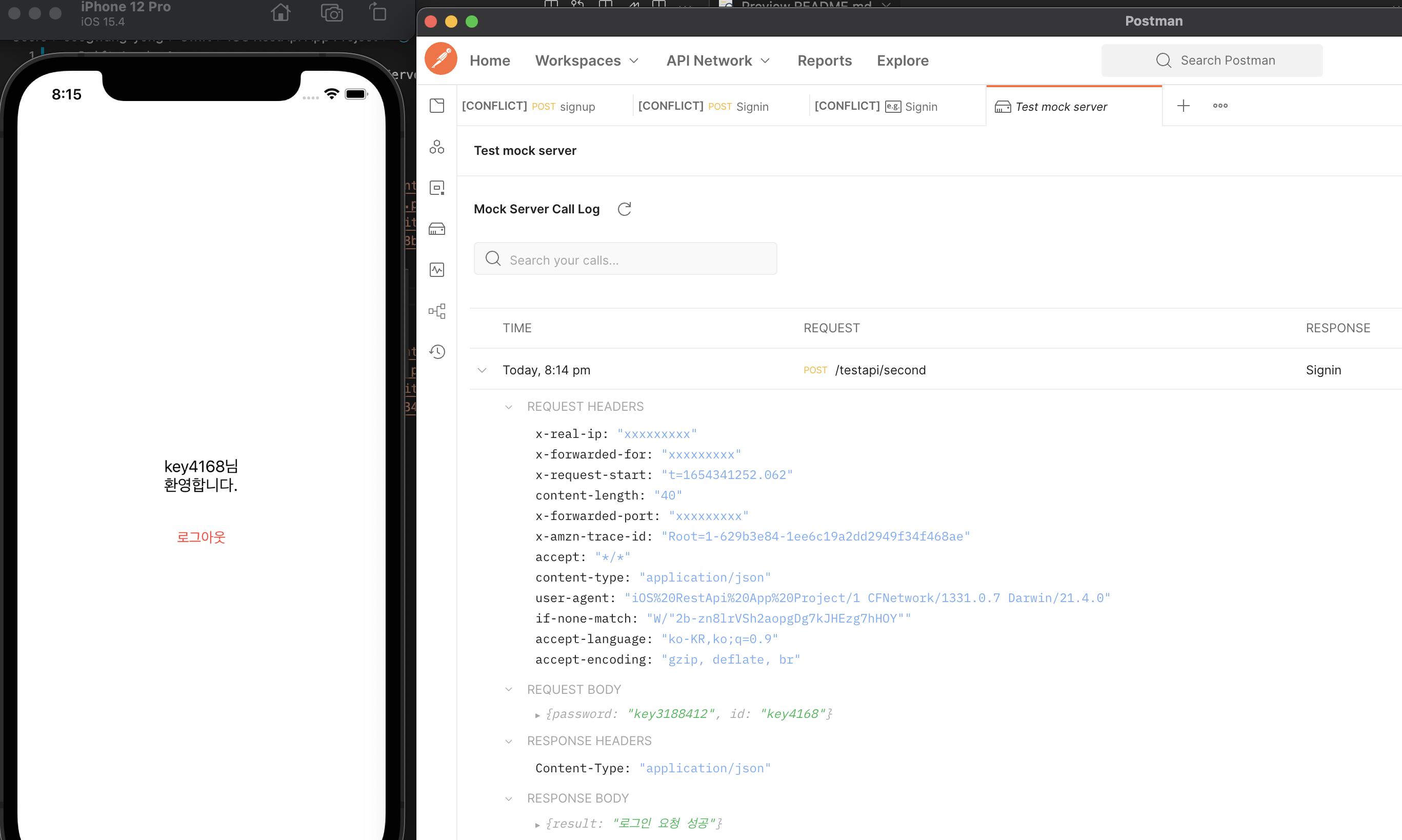Open the Explore page link
This screenshot has width=1402, height=840.
point(902,61)
